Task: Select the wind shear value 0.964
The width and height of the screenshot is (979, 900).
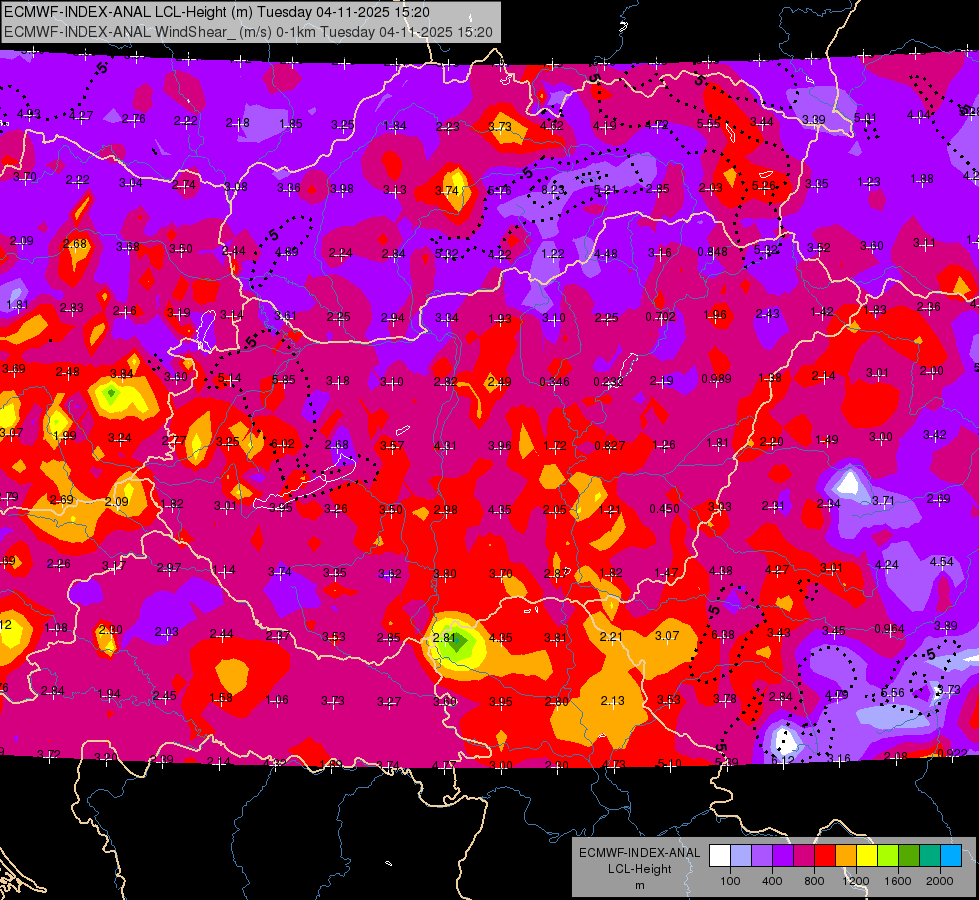Action: coord(889,628)
